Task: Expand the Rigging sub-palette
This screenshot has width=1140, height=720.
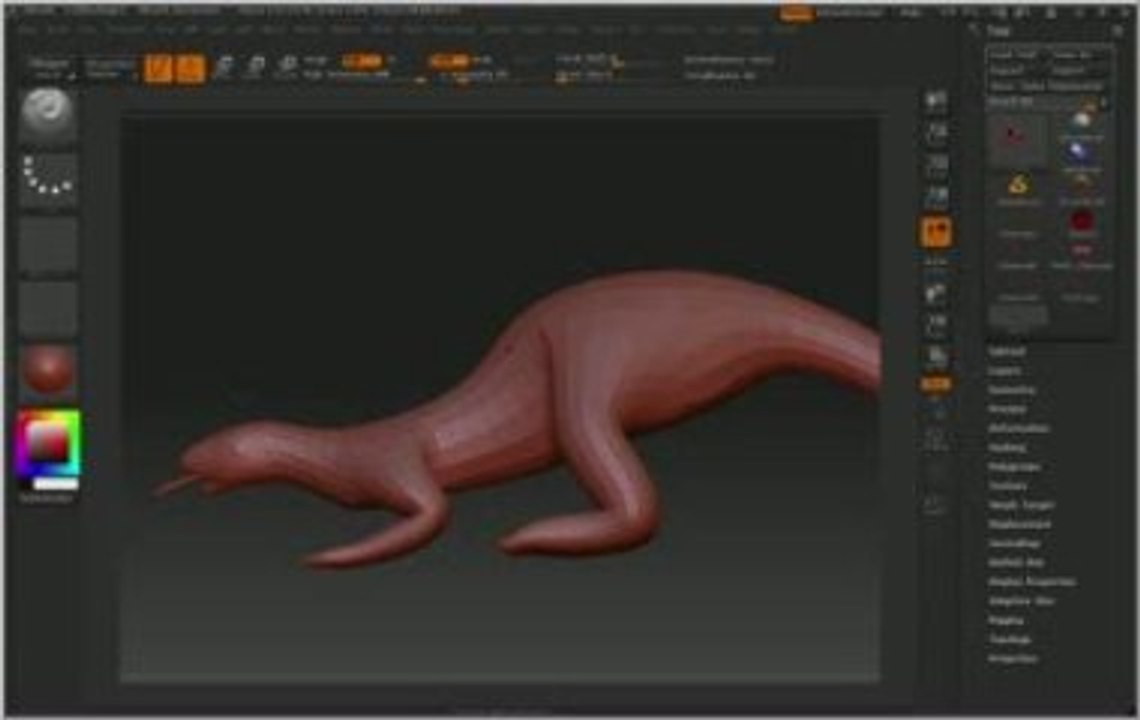Action: click(x=1005, y=620)
